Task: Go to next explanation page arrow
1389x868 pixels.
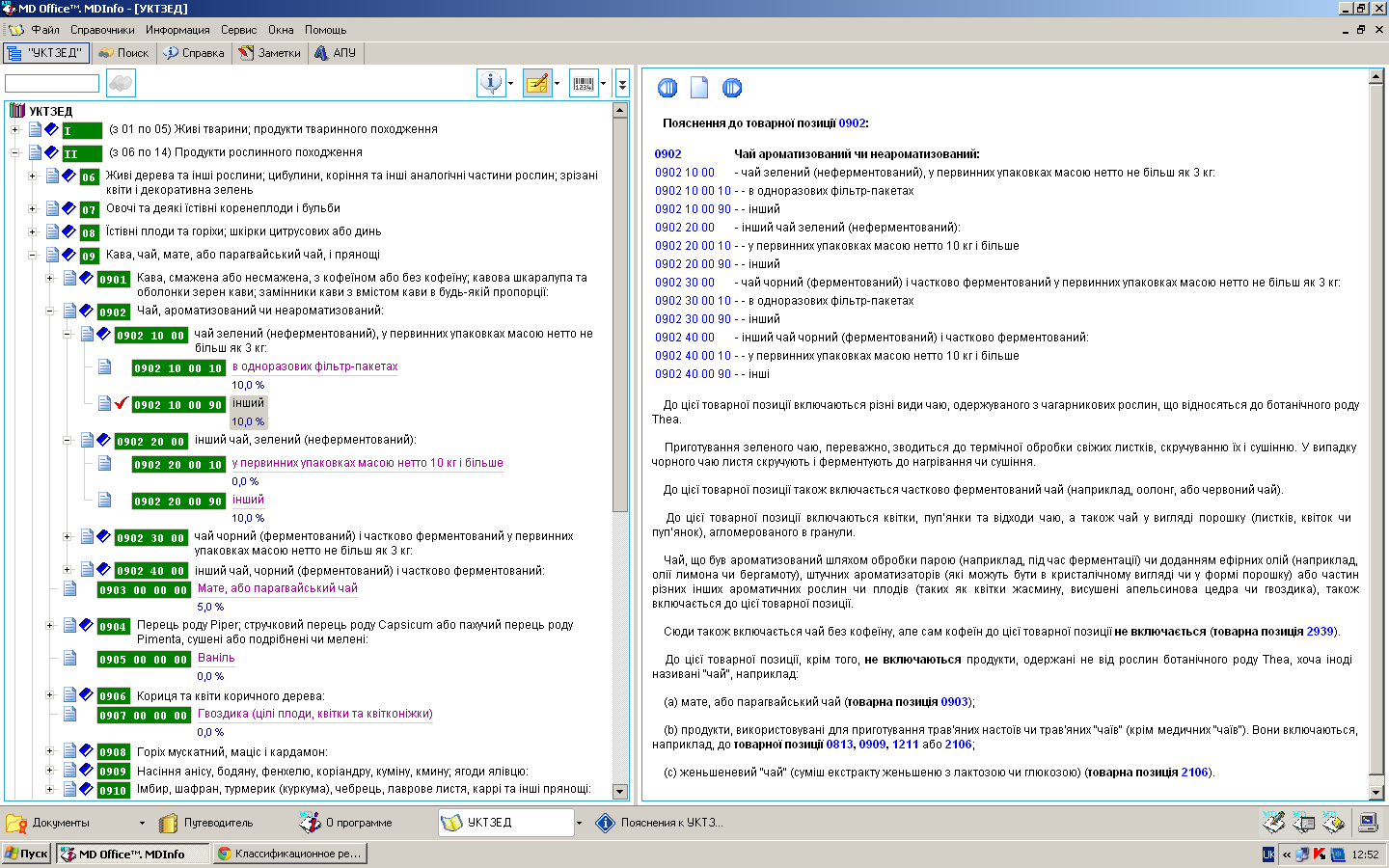Action: point(732,88)
